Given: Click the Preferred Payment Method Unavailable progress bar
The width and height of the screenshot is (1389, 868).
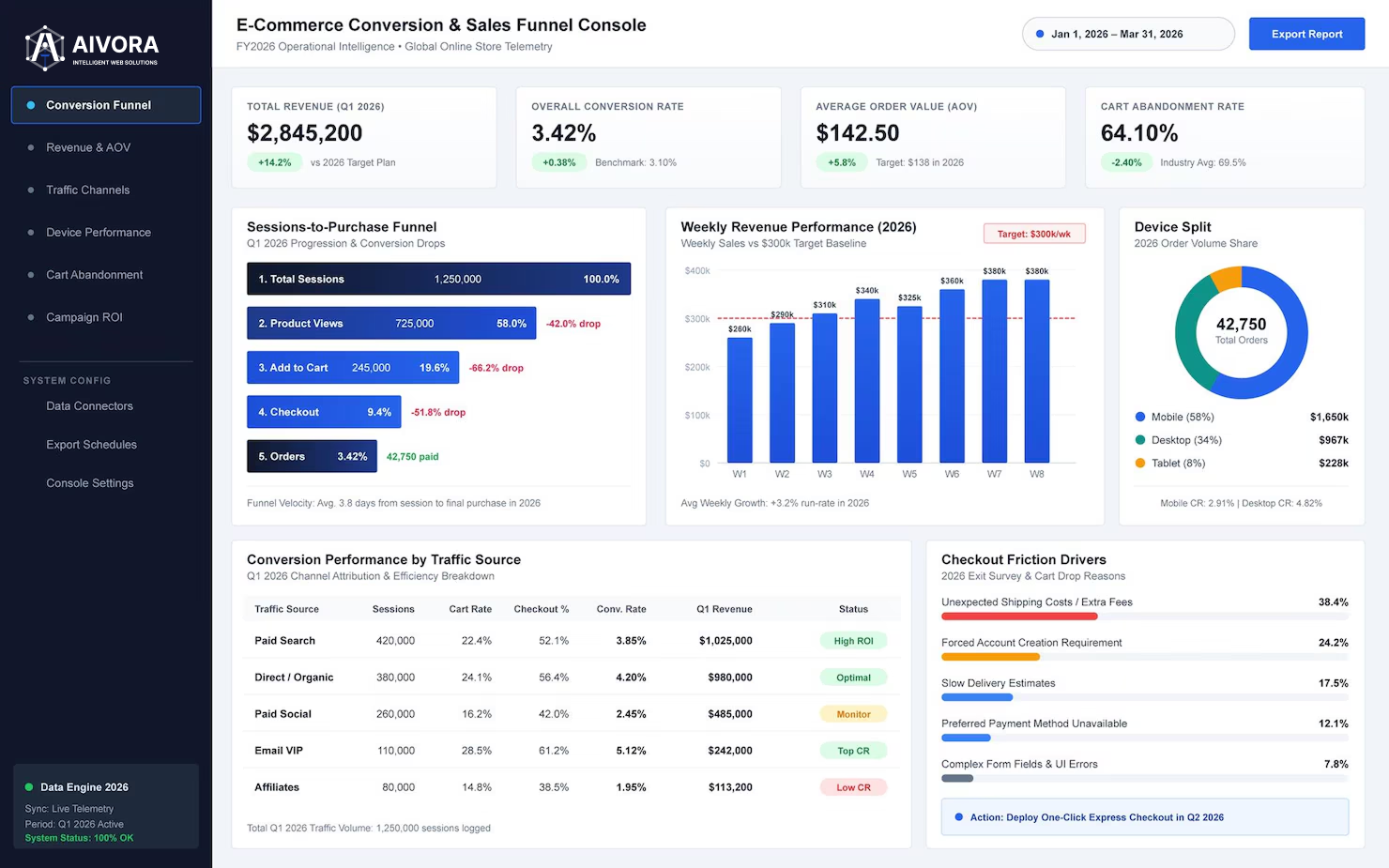Looking at the screenshot, I should pos(966,738).
